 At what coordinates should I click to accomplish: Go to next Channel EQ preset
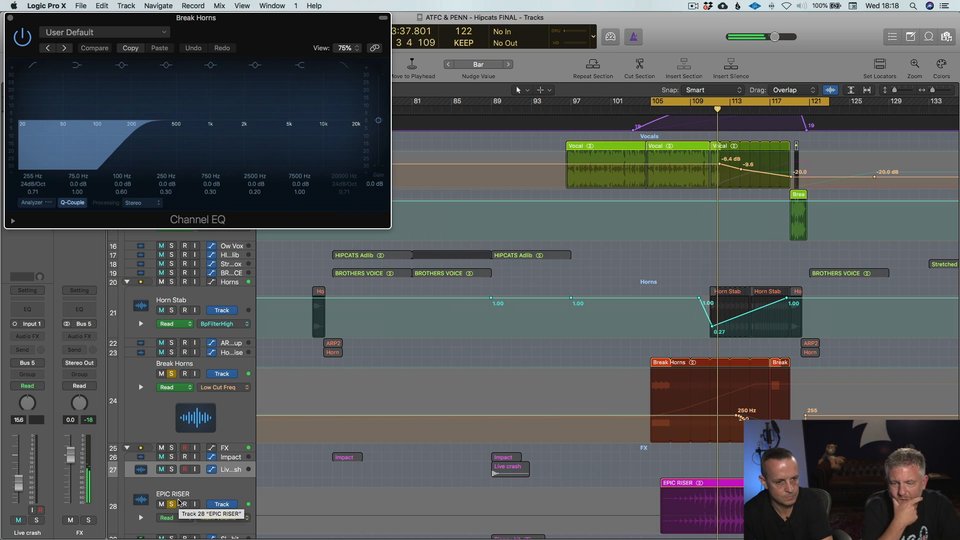64,48
